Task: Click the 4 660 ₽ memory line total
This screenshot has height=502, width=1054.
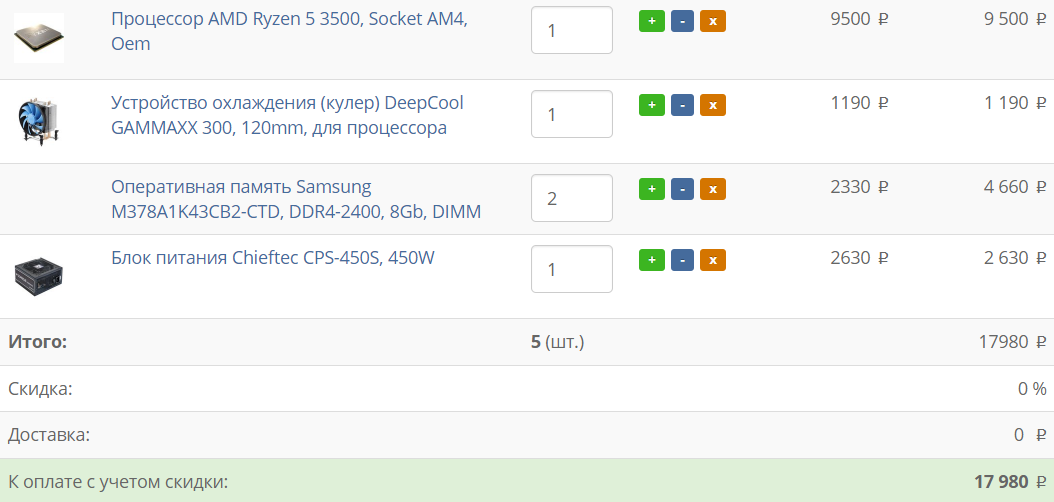Action: (1015, 187)
